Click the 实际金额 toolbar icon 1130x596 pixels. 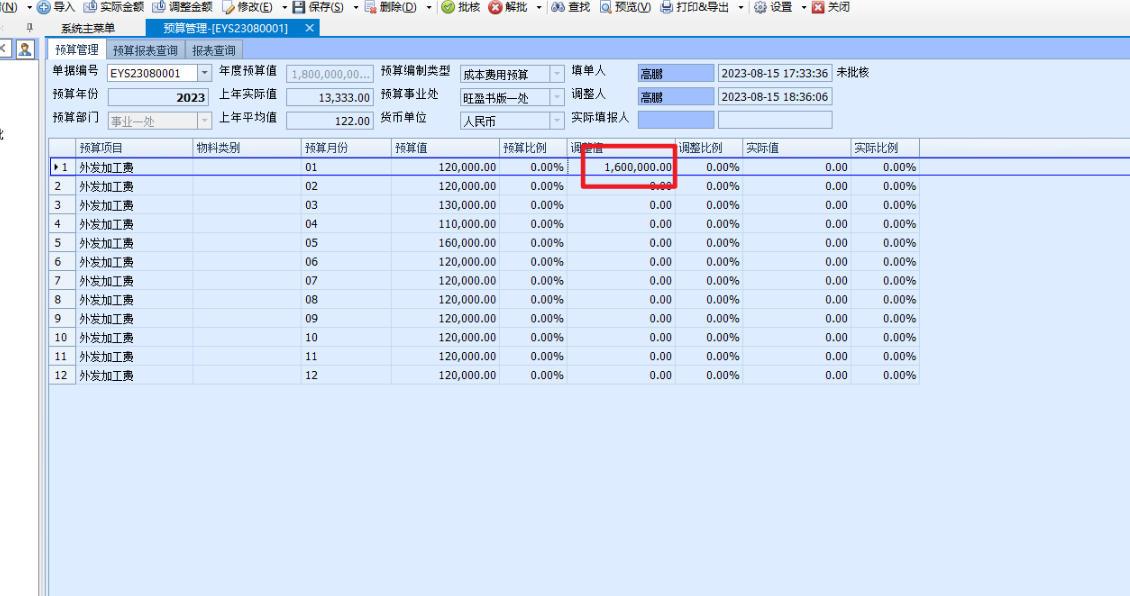pos(90,7)
